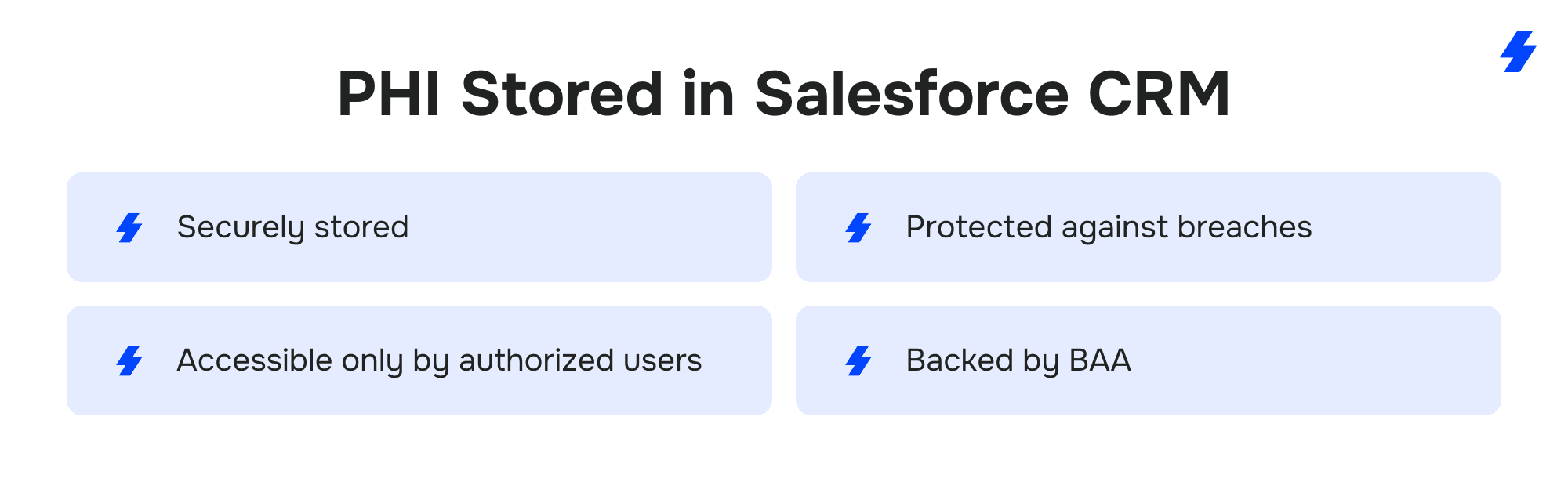The width and height of the screenshot is (1568, 478).
Task: Click the standalone blue lightning logo
Action: pyautogui.click(x=1519, y=52)
